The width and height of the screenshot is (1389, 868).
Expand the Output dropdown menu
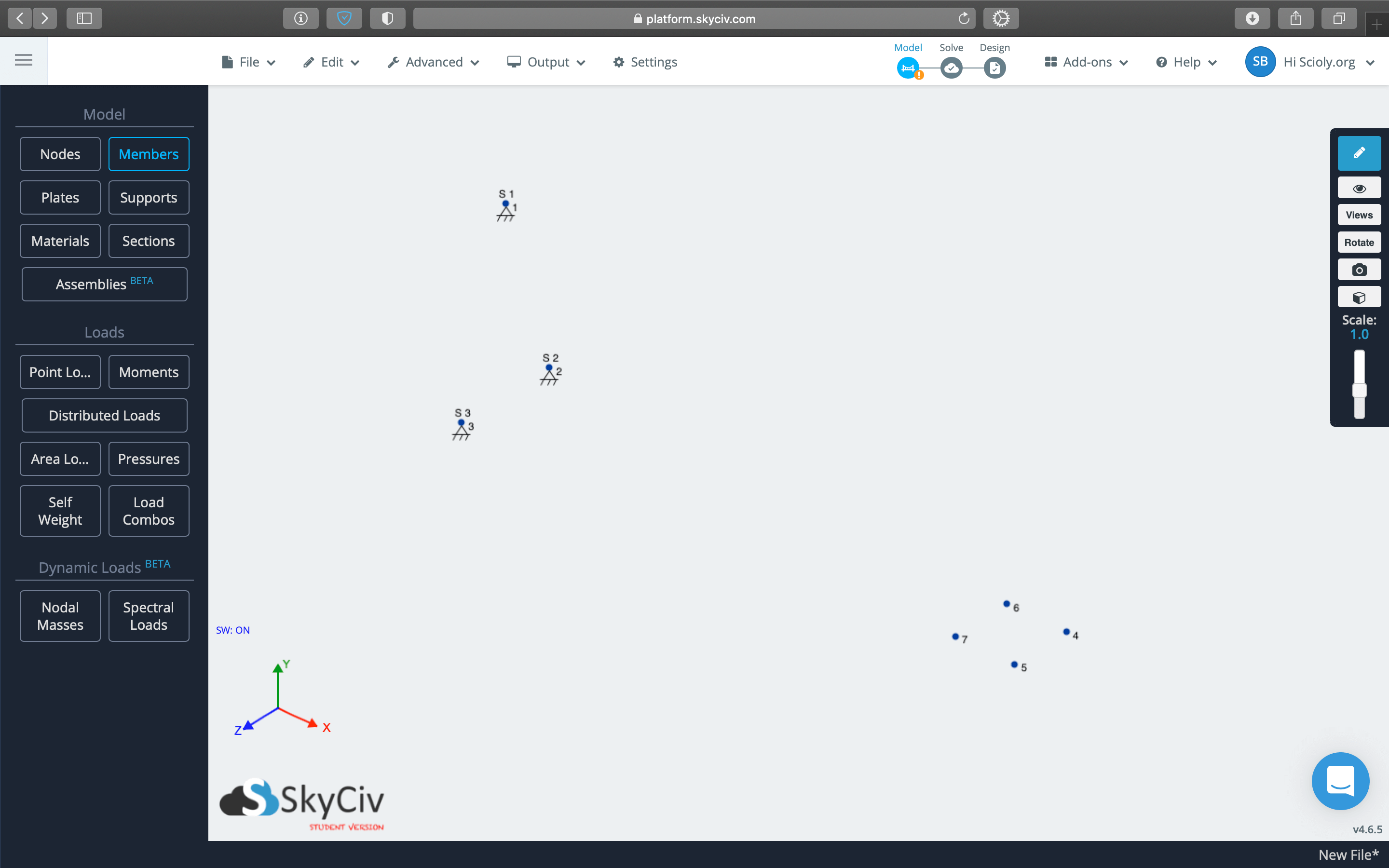coord(546,62)
